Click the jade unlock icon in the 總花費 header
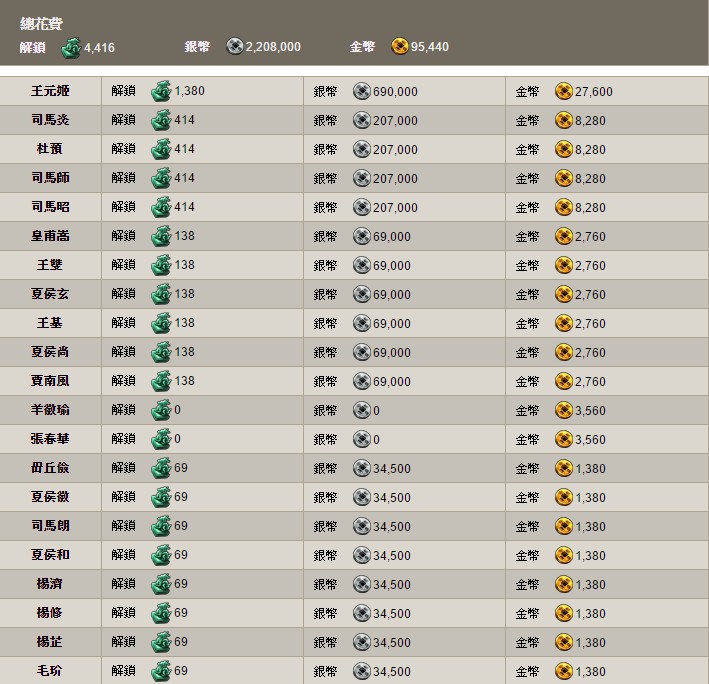Viewport: 709px width, 684px height. tap(71, 47)
